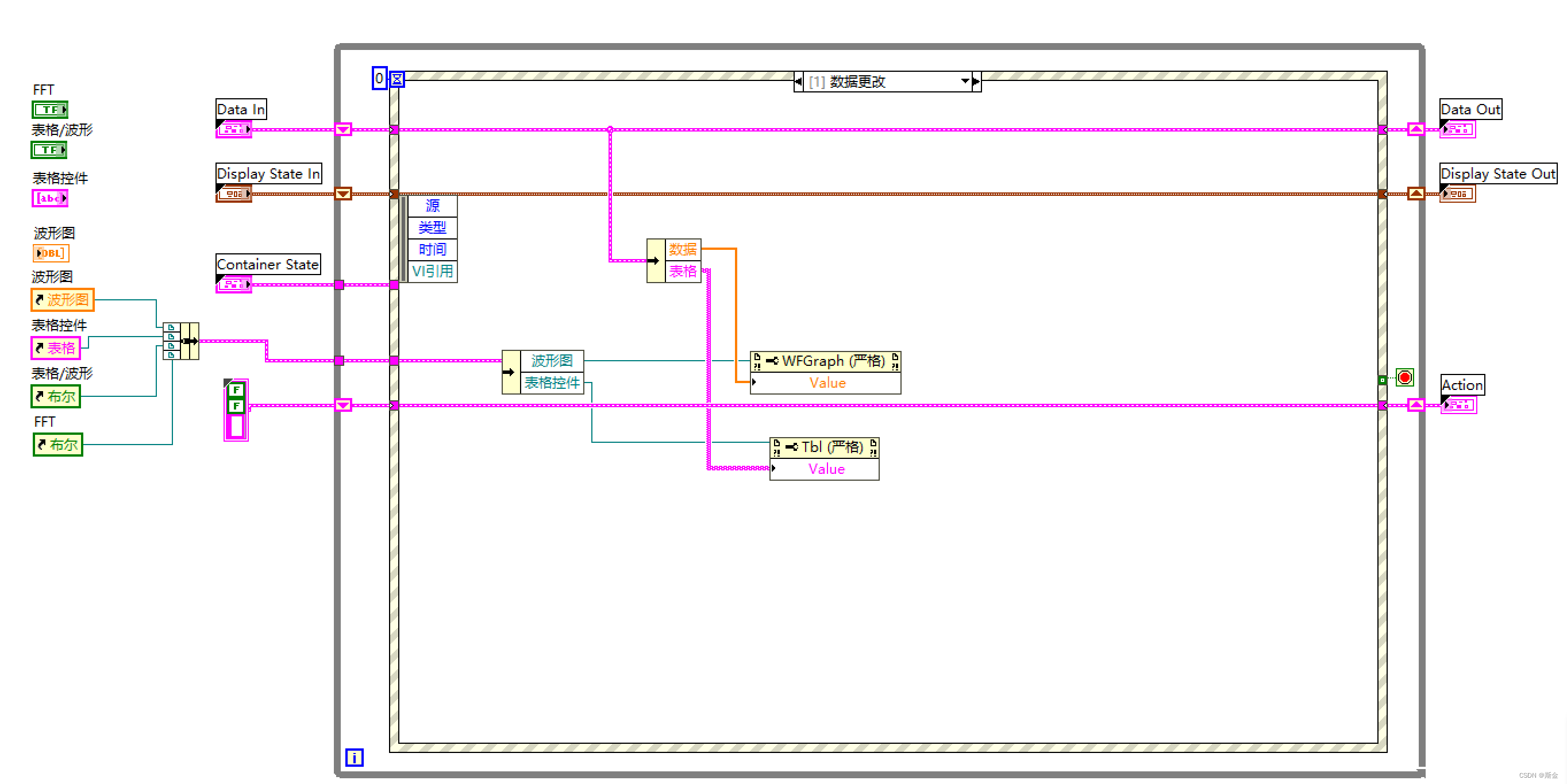The image size is (1567, 784).
Task: Click the Value terminal under Tbl (严格)
Action: [x=824, y=469]
